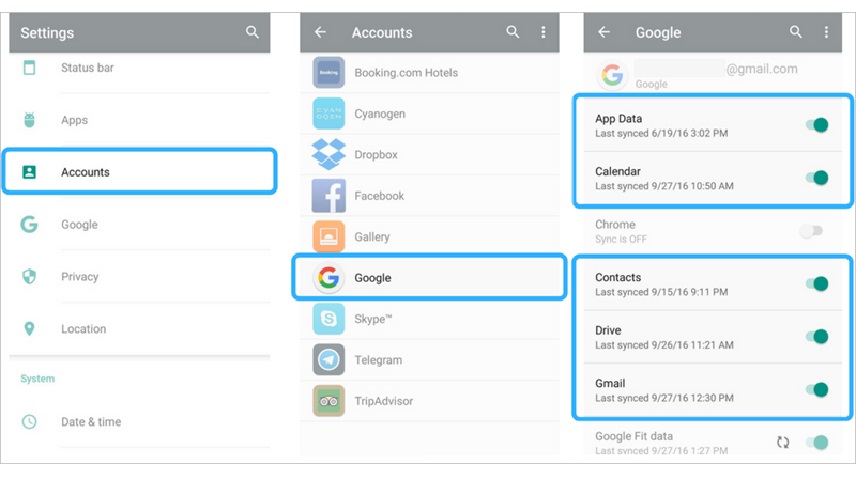Tap the Accounts person icon in Settings

(29, 172)
